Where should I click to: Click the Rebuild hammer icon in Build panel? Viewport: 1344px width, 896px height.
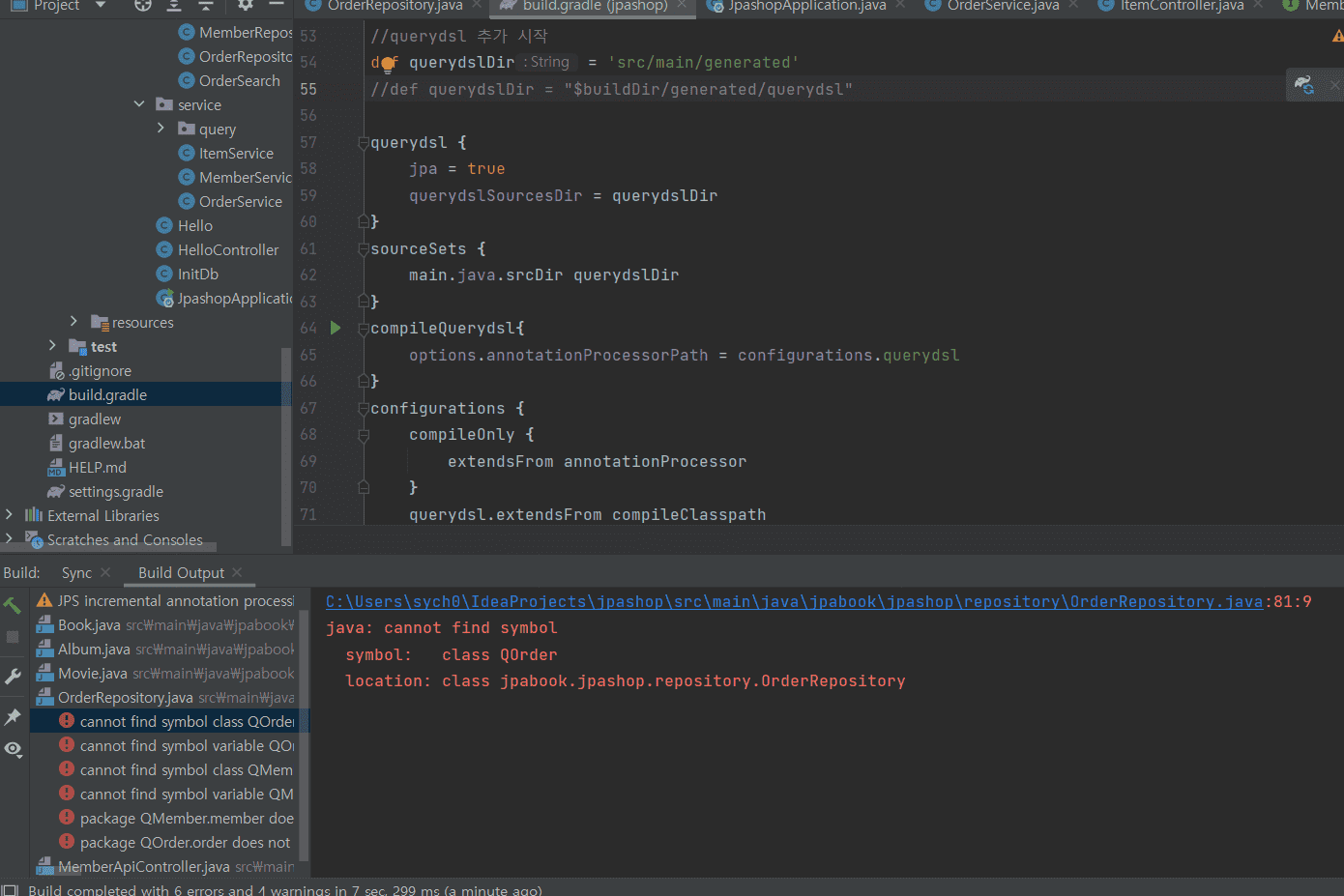pyautogui.click(x=13, y=606)
